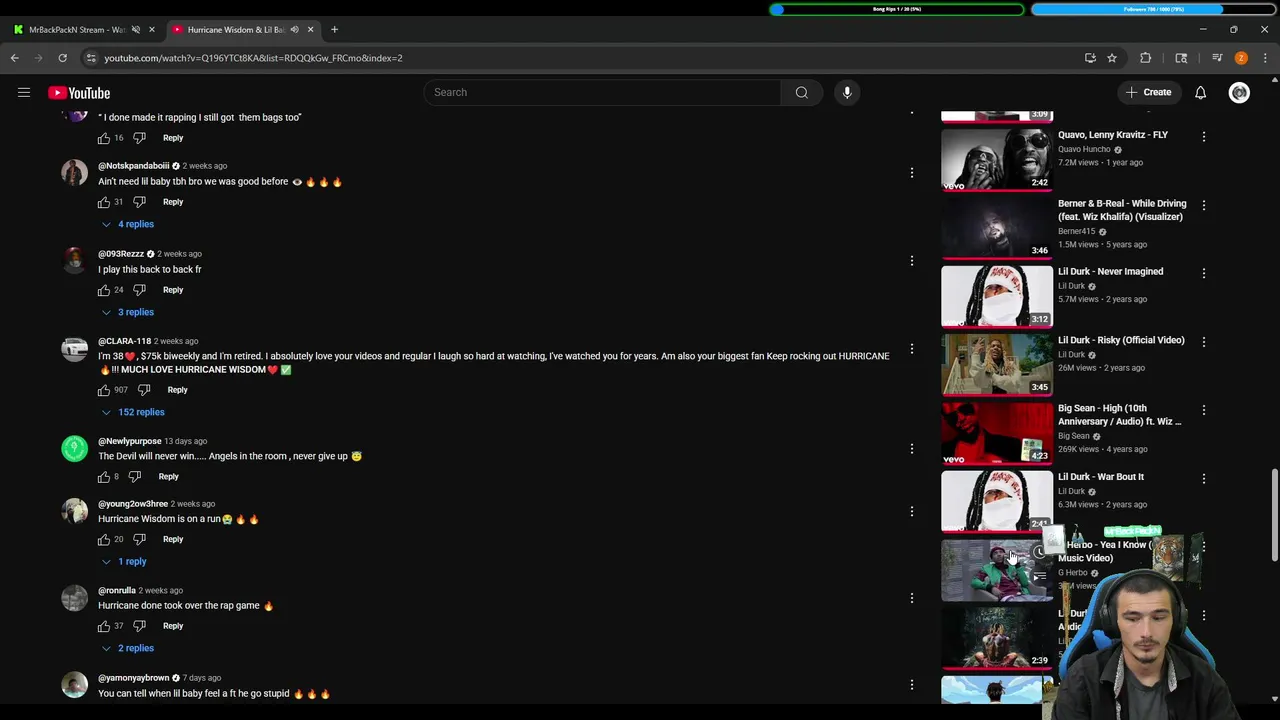Expand 152 replies under @CLARA-118
Viewport: 1280px width, 720px height.
[133, 412]
